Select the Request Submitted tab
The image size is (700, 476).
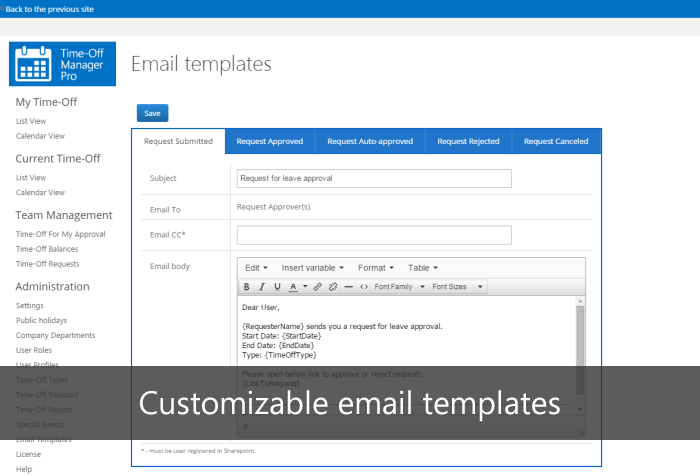point(178,141)
